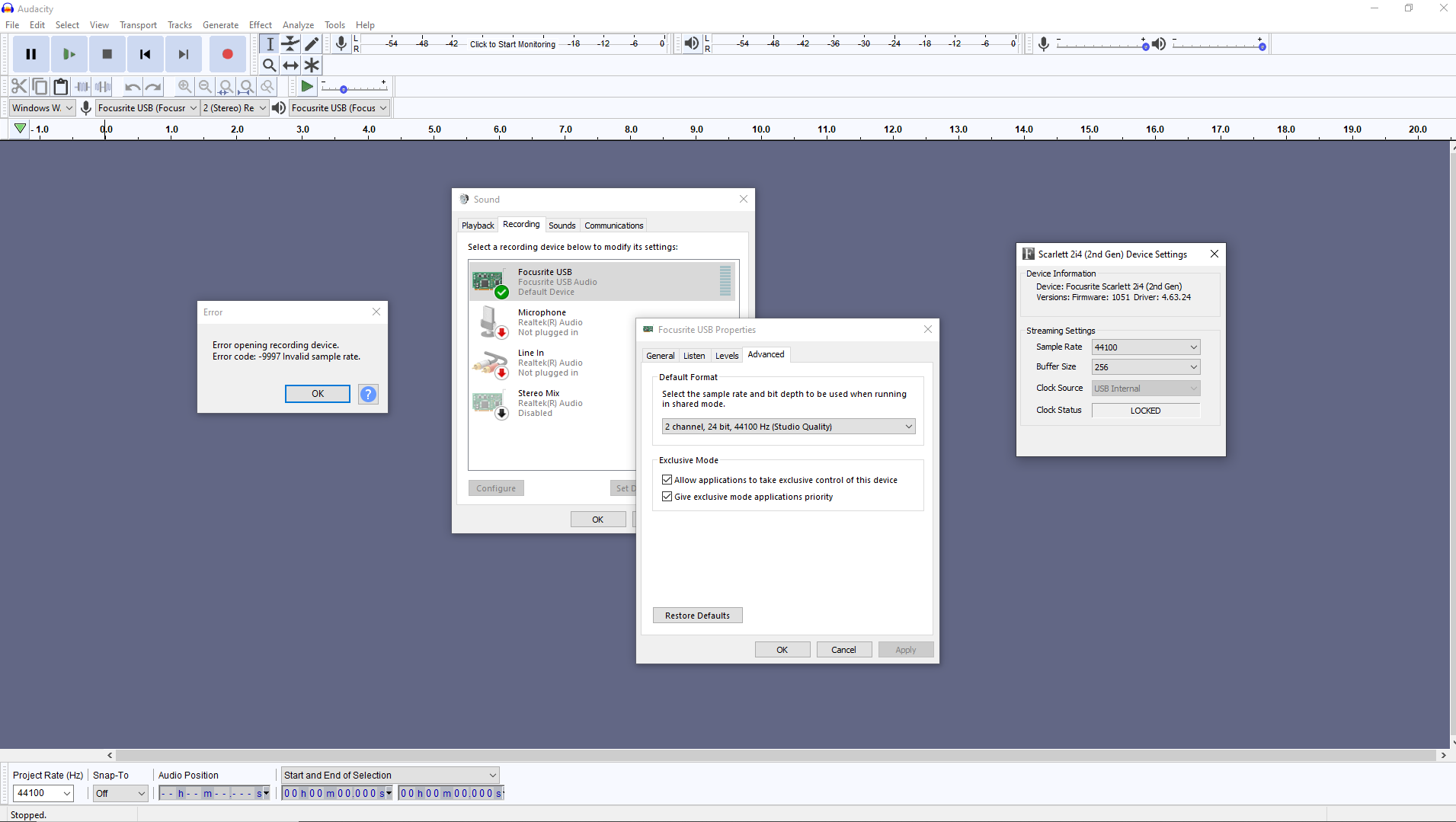This screenshot has width=1456, height=822.
Task: Open recording device 'Focusrite USB' dropdown
Action: click(148, 108)
